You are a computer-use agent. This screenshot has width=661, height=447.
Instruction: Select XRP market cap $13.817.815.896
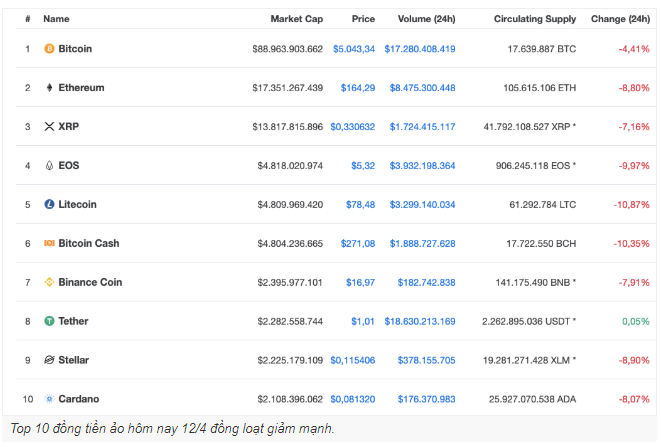point(288,127)
